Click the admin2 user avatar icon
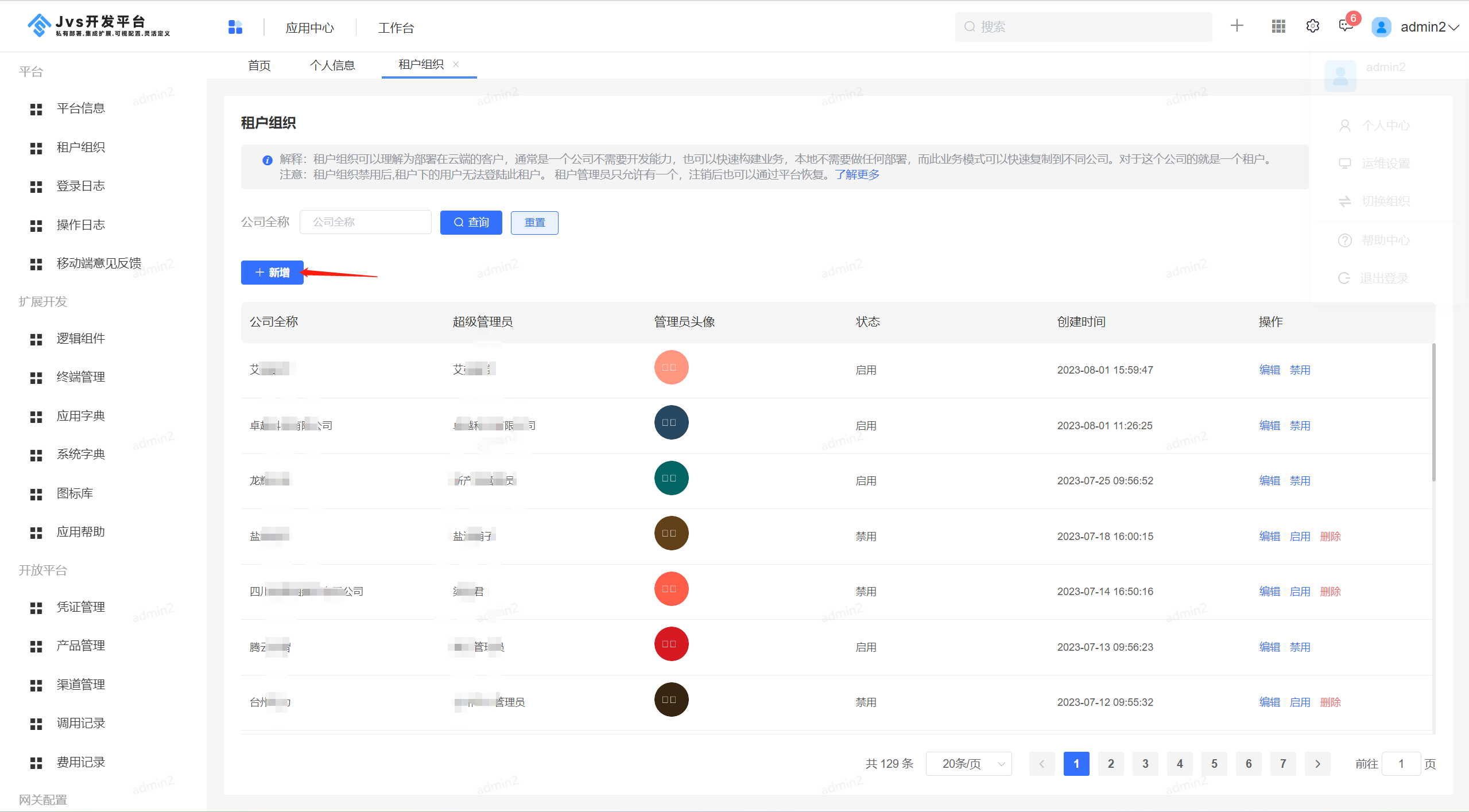1469x812 pixels. click(x=1381, y=27)
